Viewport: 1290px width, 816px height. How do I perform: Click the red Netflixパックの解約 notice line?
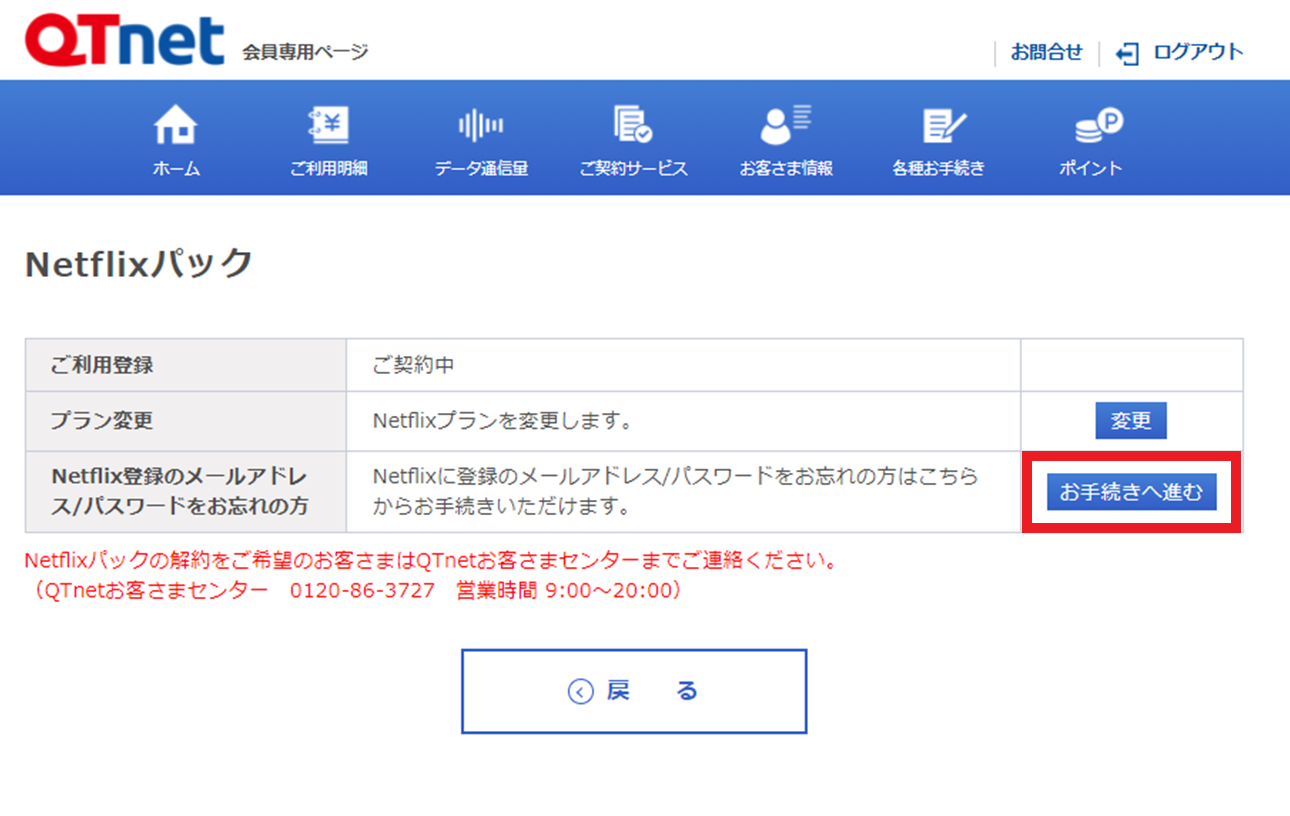tap(431, 560)
